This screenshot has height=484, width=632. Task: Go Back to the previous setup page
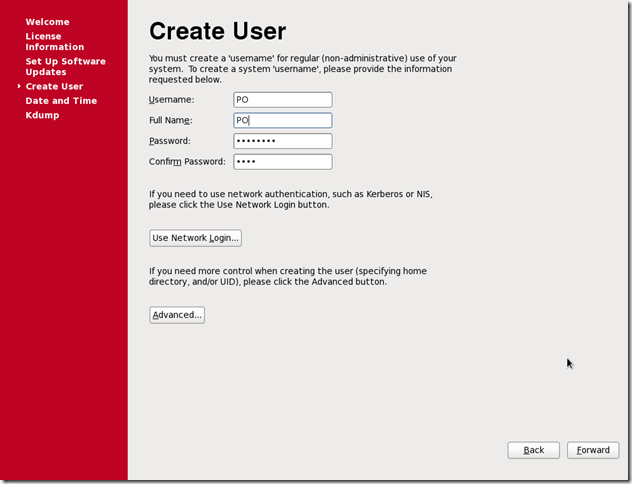(x=534, y=450)
